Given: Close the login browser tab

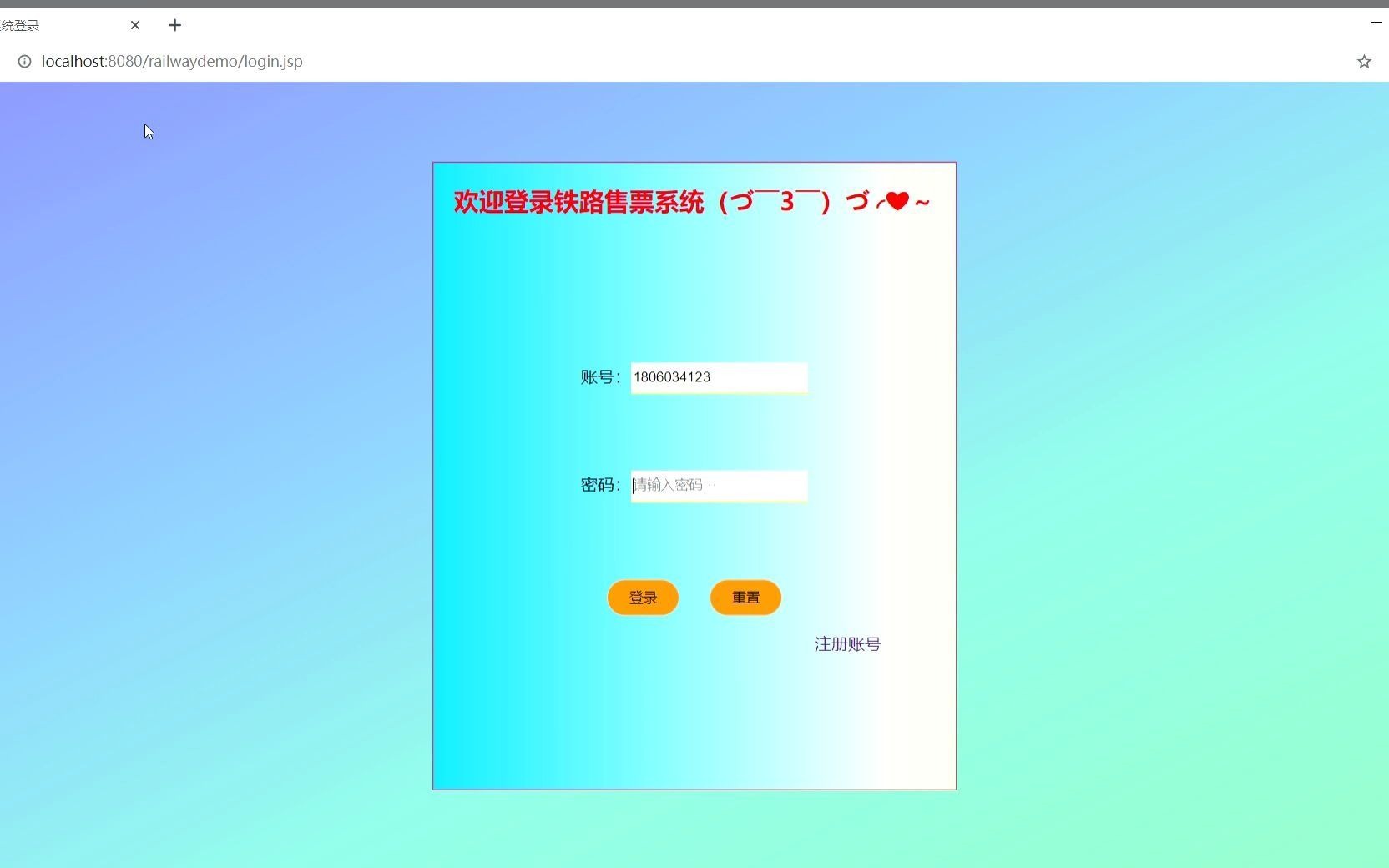Looking at the screenshot, I should [135, 25].
